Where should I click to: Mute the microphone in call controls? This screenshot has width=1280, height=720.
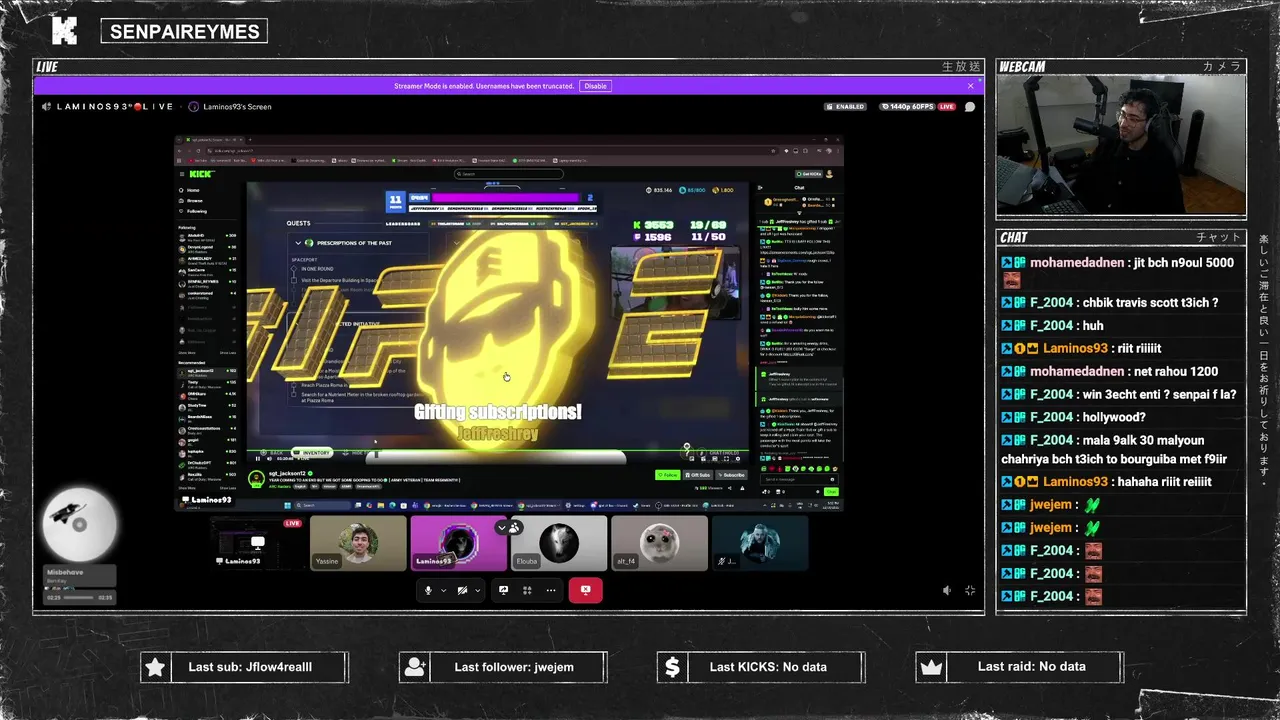pos(428,590)
